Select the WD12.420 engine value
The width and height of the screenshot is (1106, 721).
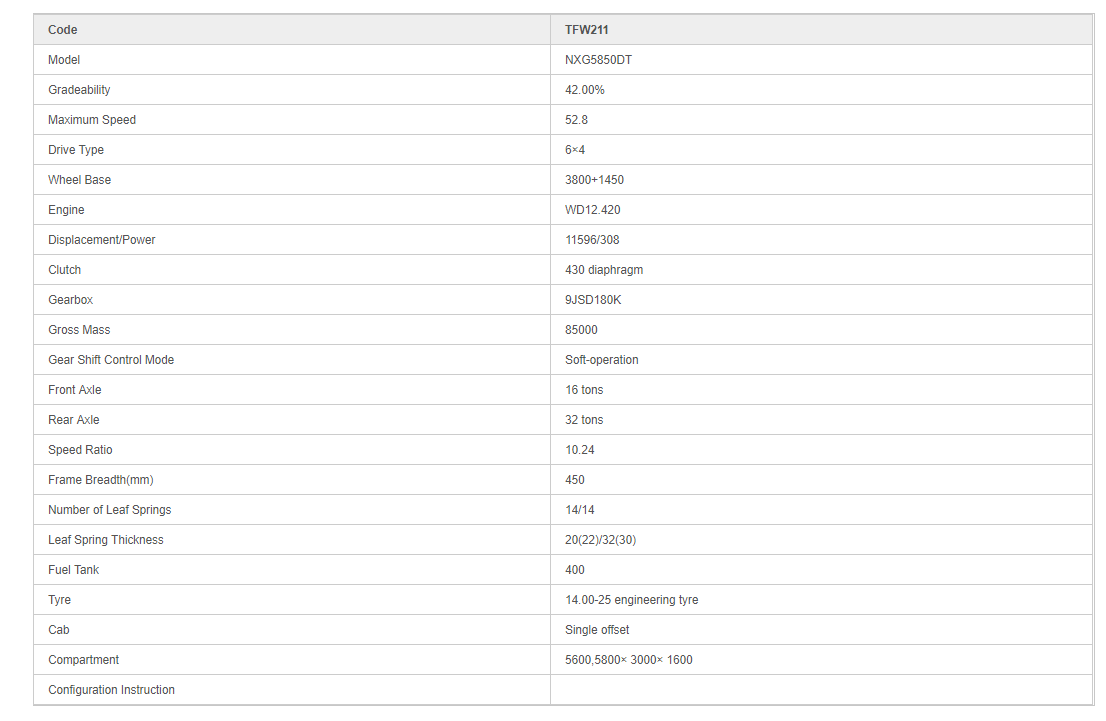coord(593,210)
